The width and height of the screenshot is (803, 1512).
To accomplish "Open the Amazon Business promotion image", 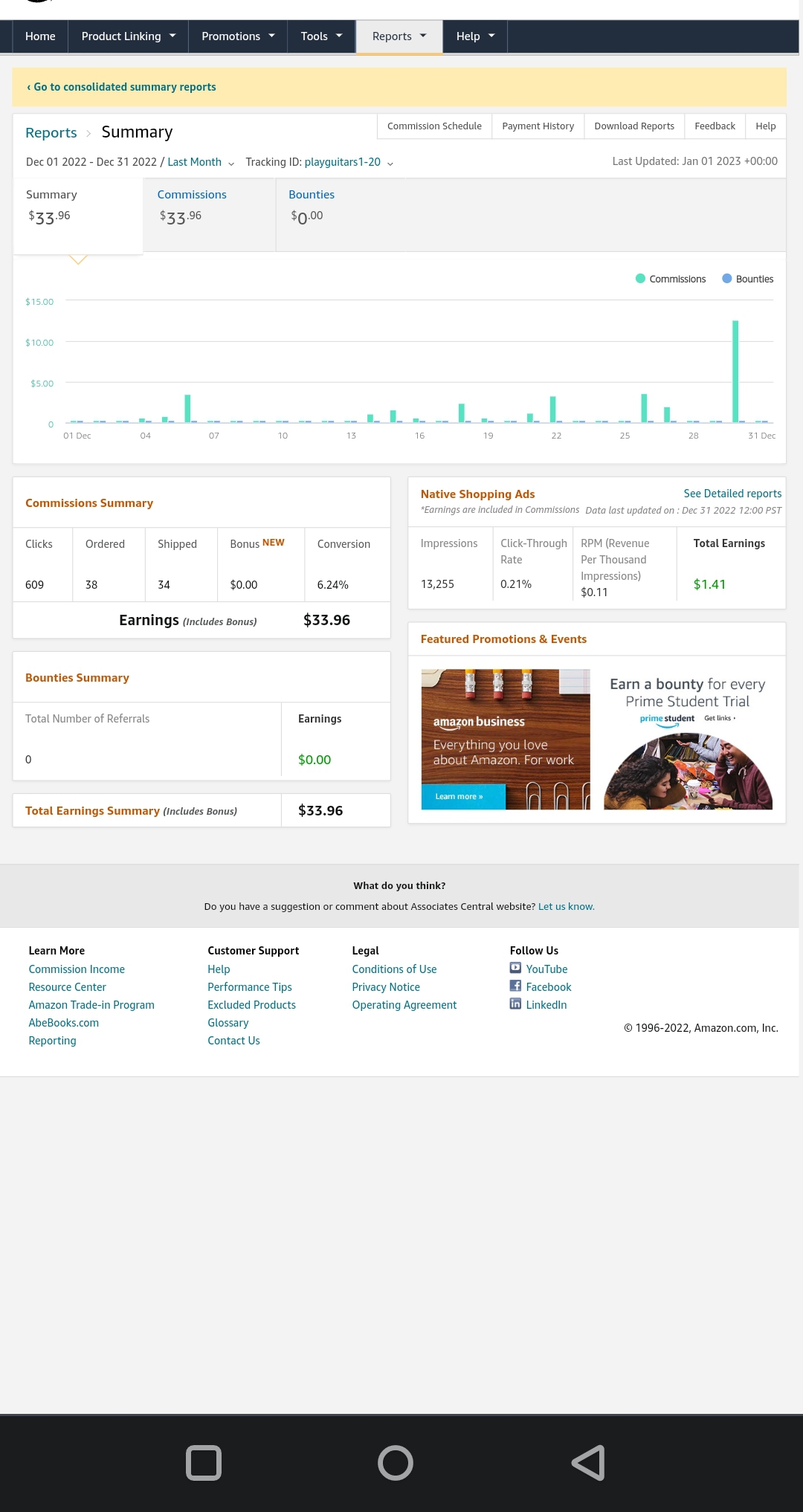I will [x=506, y=739].
